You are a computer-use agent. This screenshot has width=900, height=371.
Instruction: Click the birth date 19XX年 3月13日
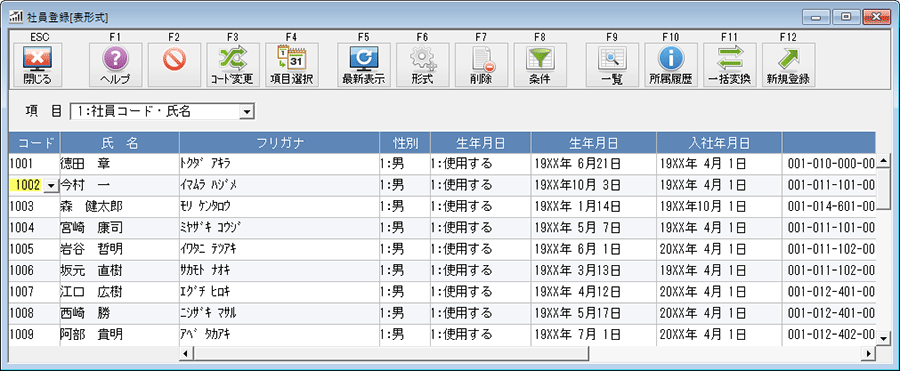593,270
